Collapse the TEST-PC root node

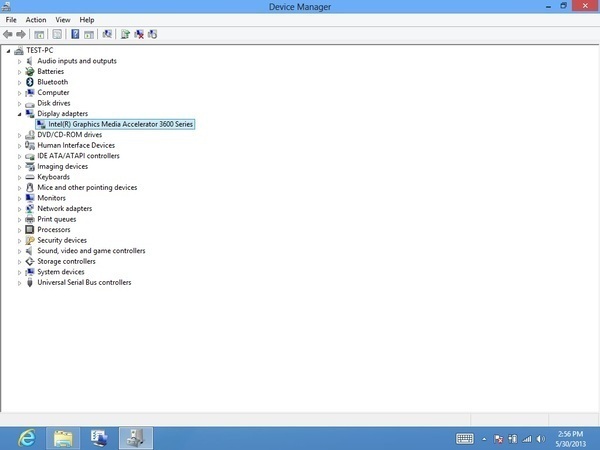click(x=8, y=50)
